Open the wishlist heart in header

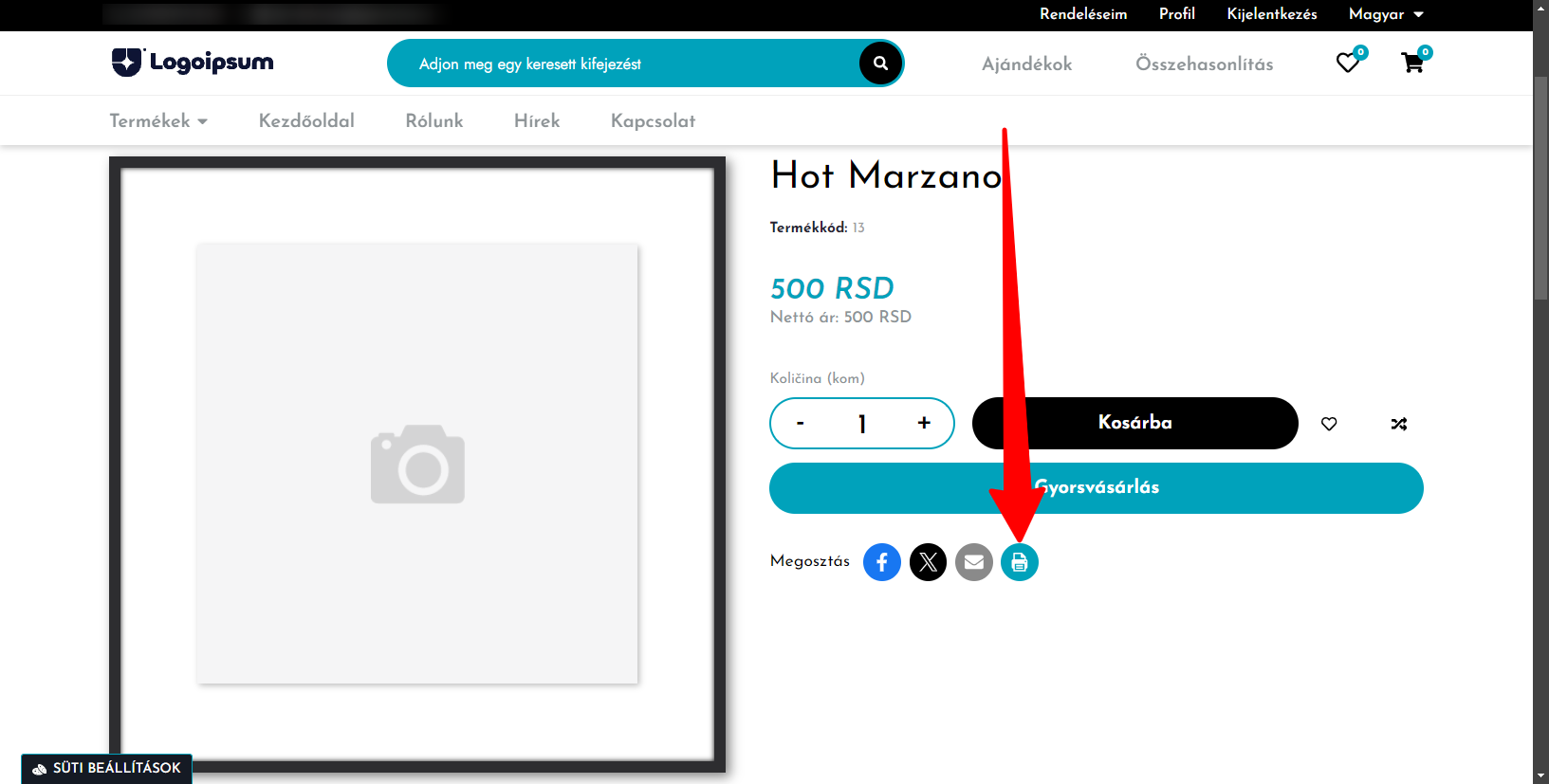click(1348, 63)
